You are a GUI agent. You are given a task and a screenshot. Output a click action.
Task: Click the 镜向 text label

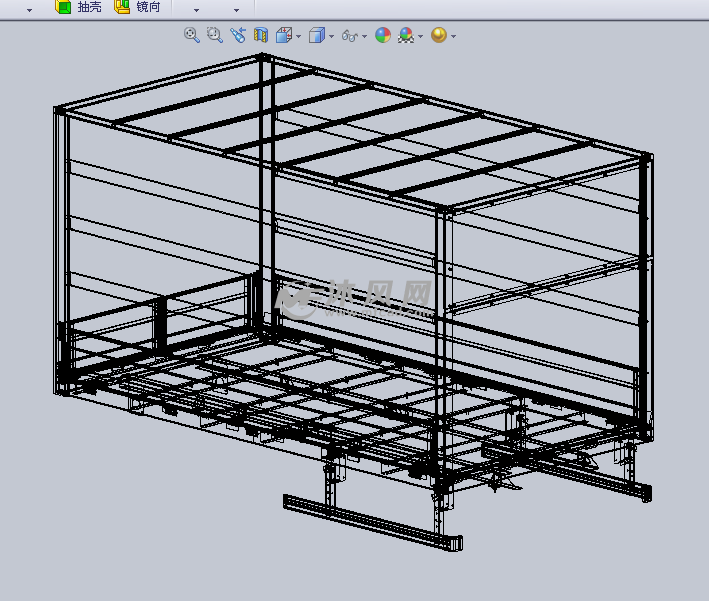[148, 7]
